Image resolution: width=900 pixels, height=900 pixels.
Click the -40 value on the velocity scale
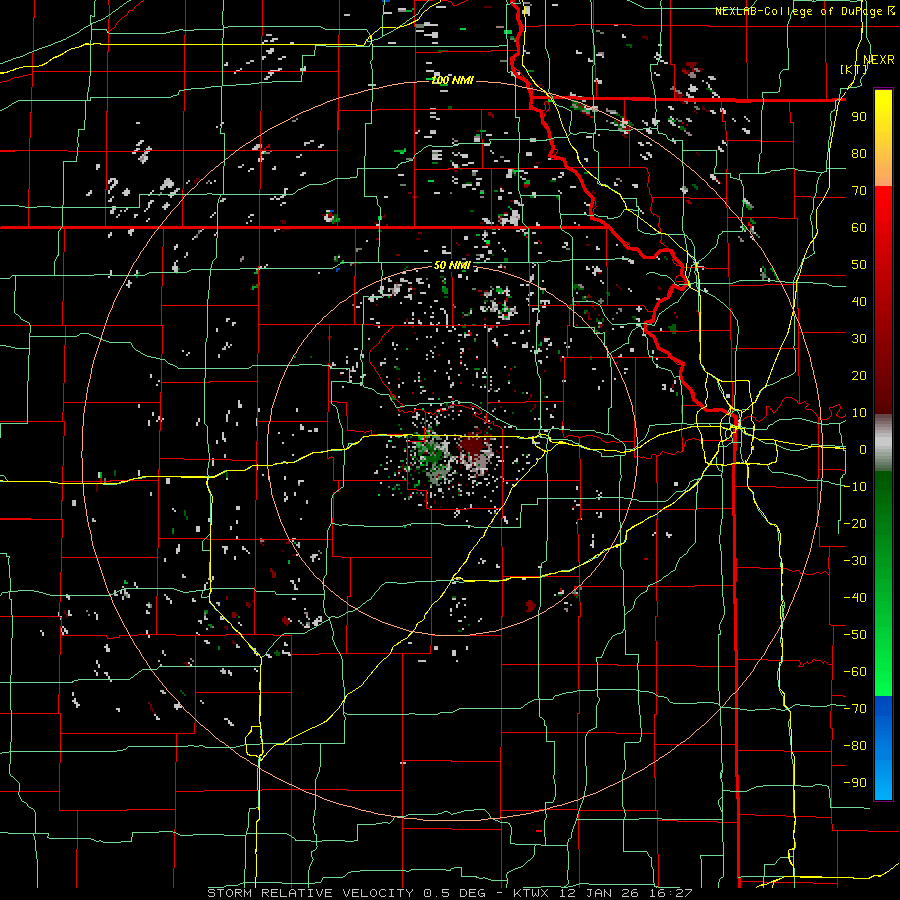[855, 598]
